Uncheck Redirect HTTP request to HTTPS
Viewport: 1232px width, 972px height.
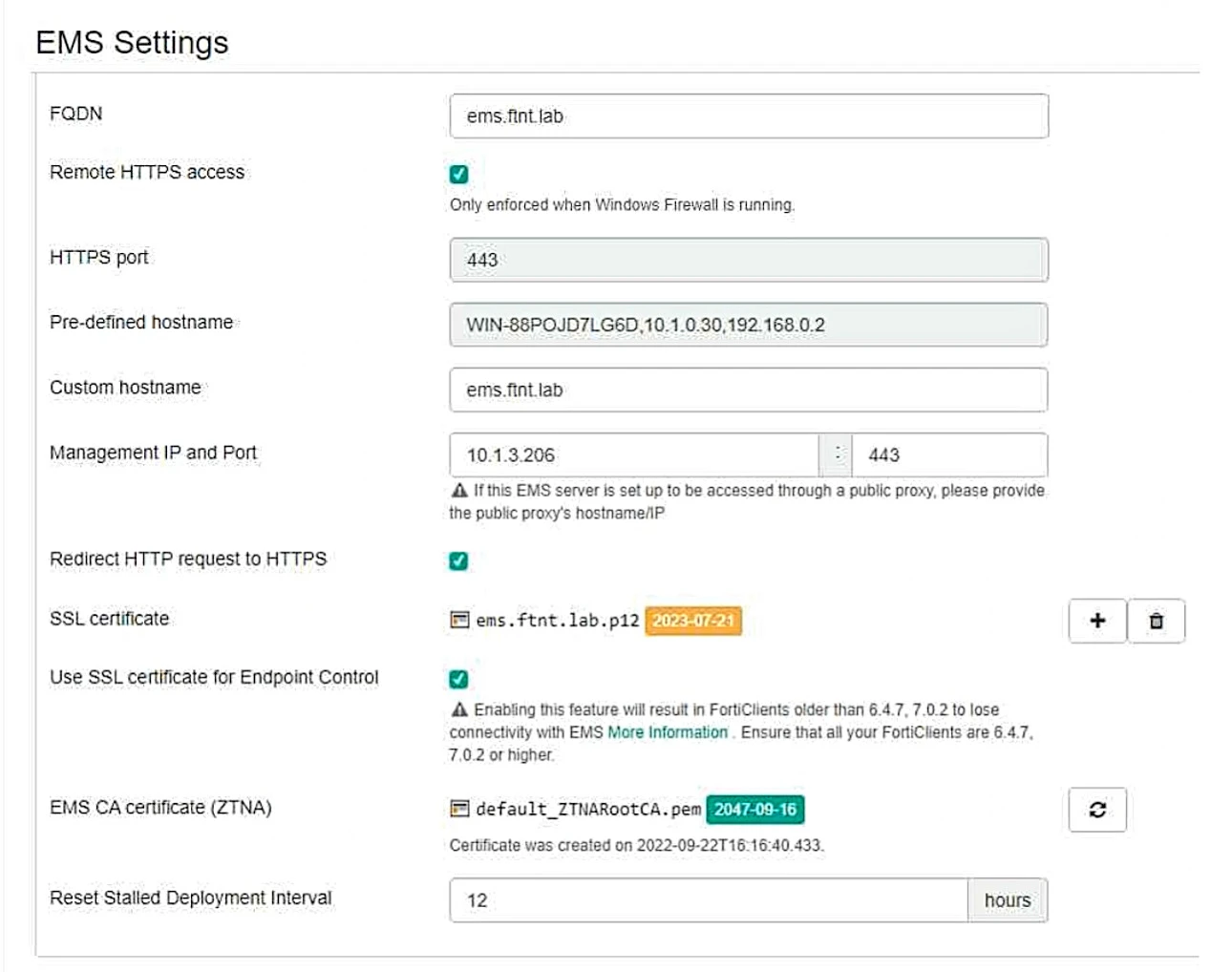[459, 560]
